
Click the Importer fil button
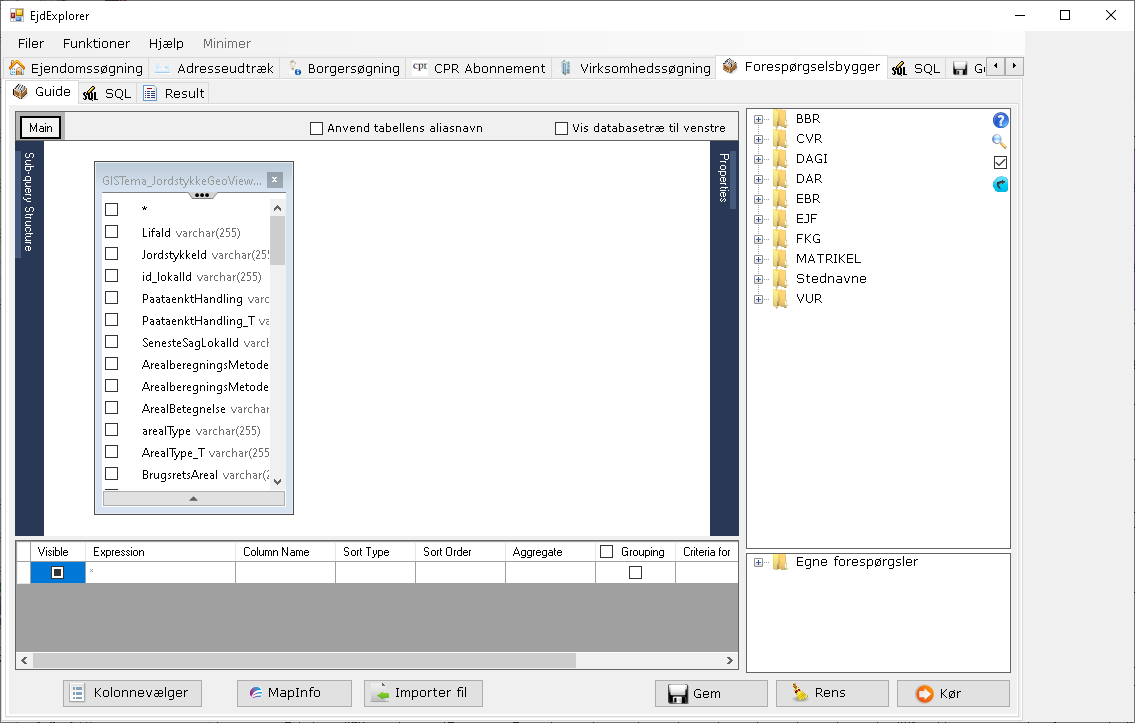[x=424, y=693]
